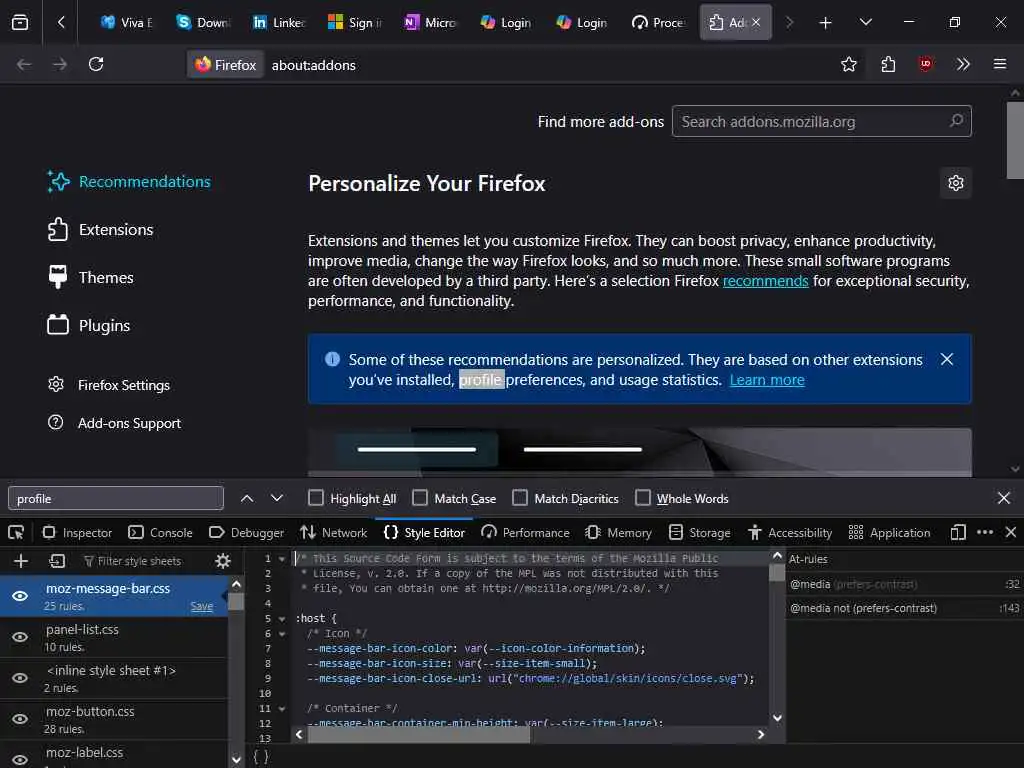Collapse the comment fold at line 1
Screen dimensions: 1024x768
click(282, 559)
